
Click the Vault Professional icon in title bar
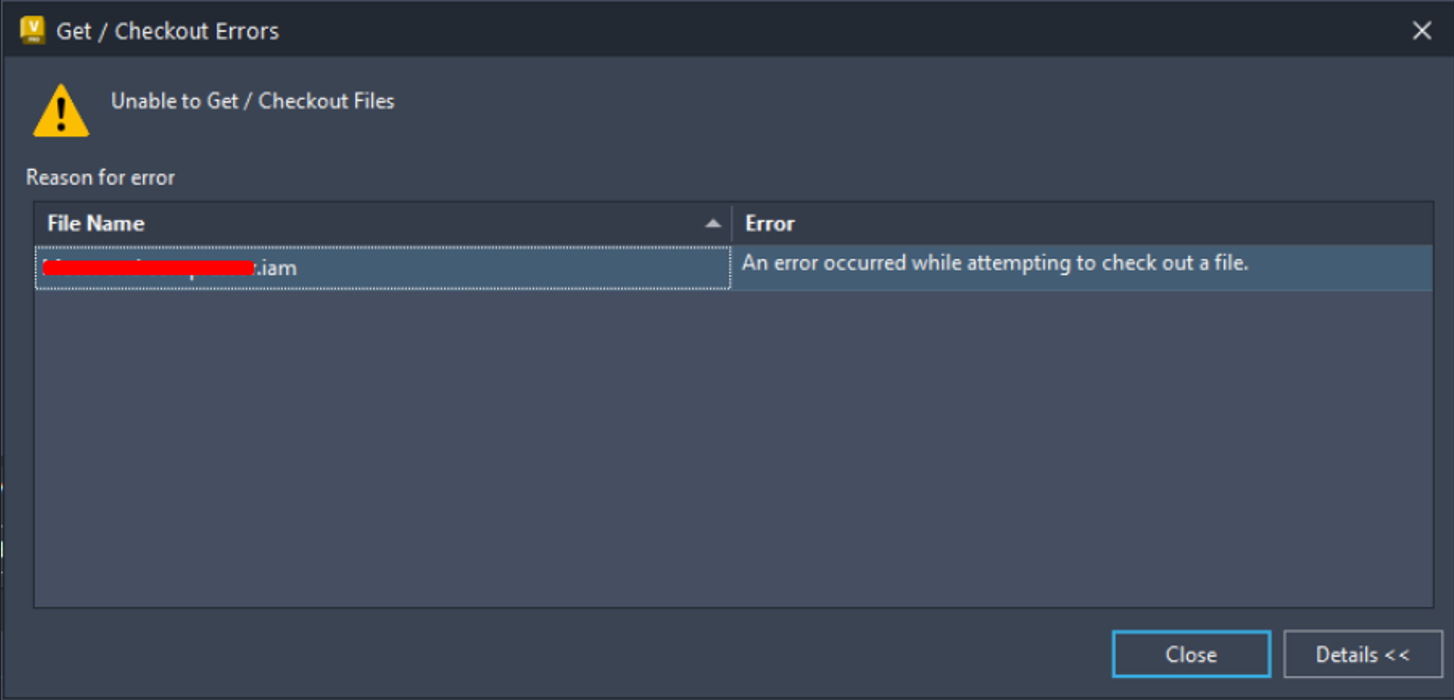tap(29, 30)
